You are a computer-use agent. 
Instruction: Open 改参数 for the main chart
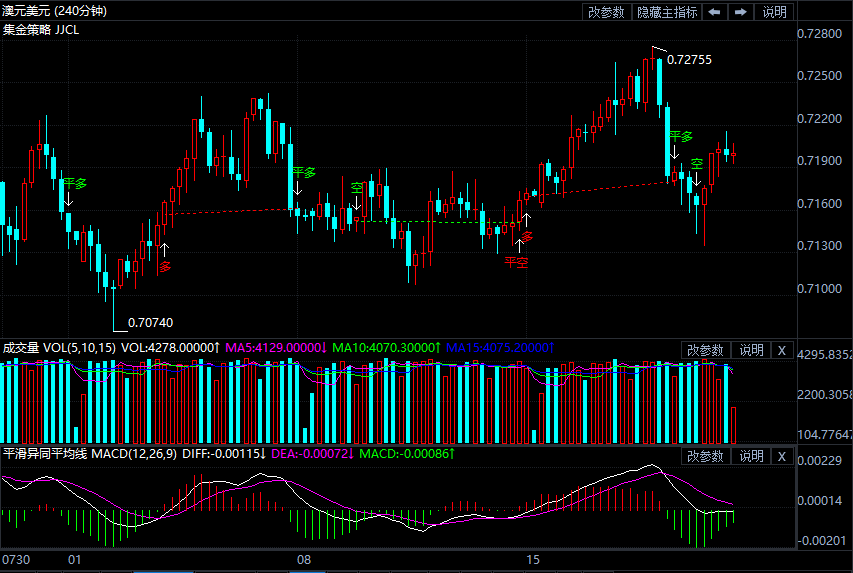(x=606, y=12)
